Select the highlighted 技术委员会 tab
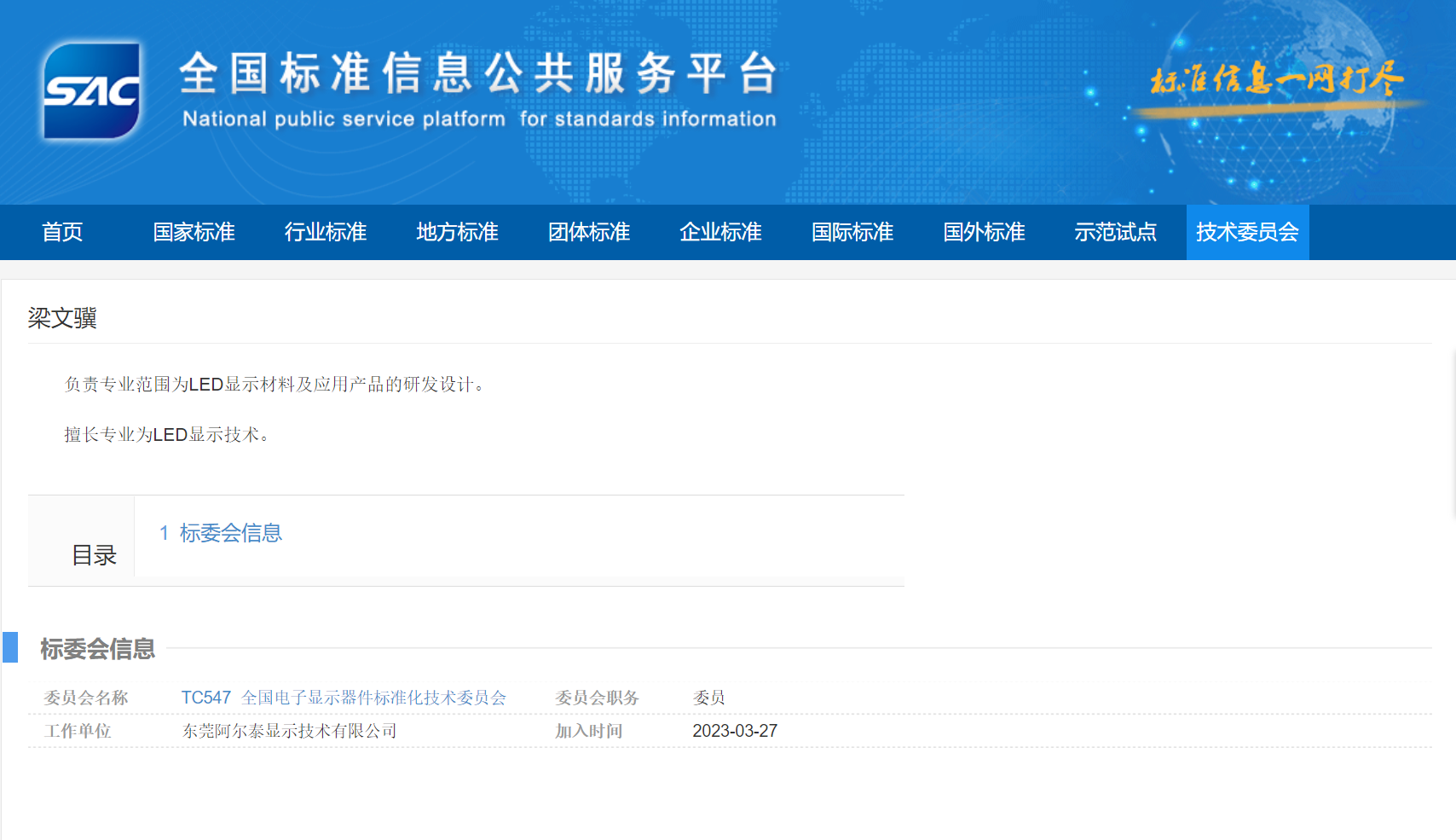 pyautogui.click(x=1247, y=232)
